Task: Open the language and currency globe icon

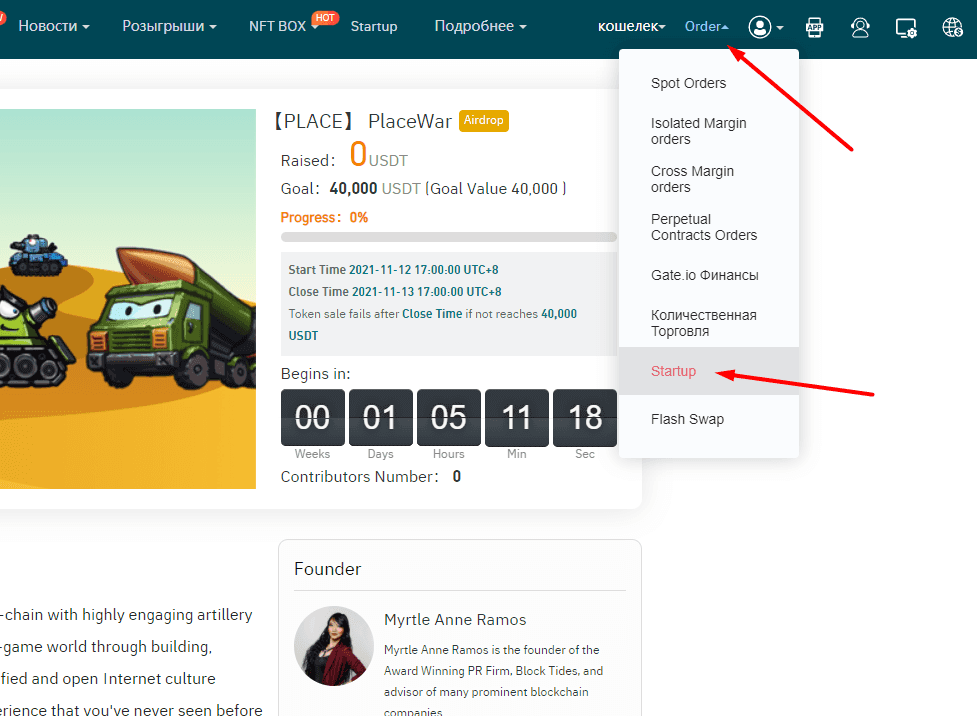Action: point(952,27)
